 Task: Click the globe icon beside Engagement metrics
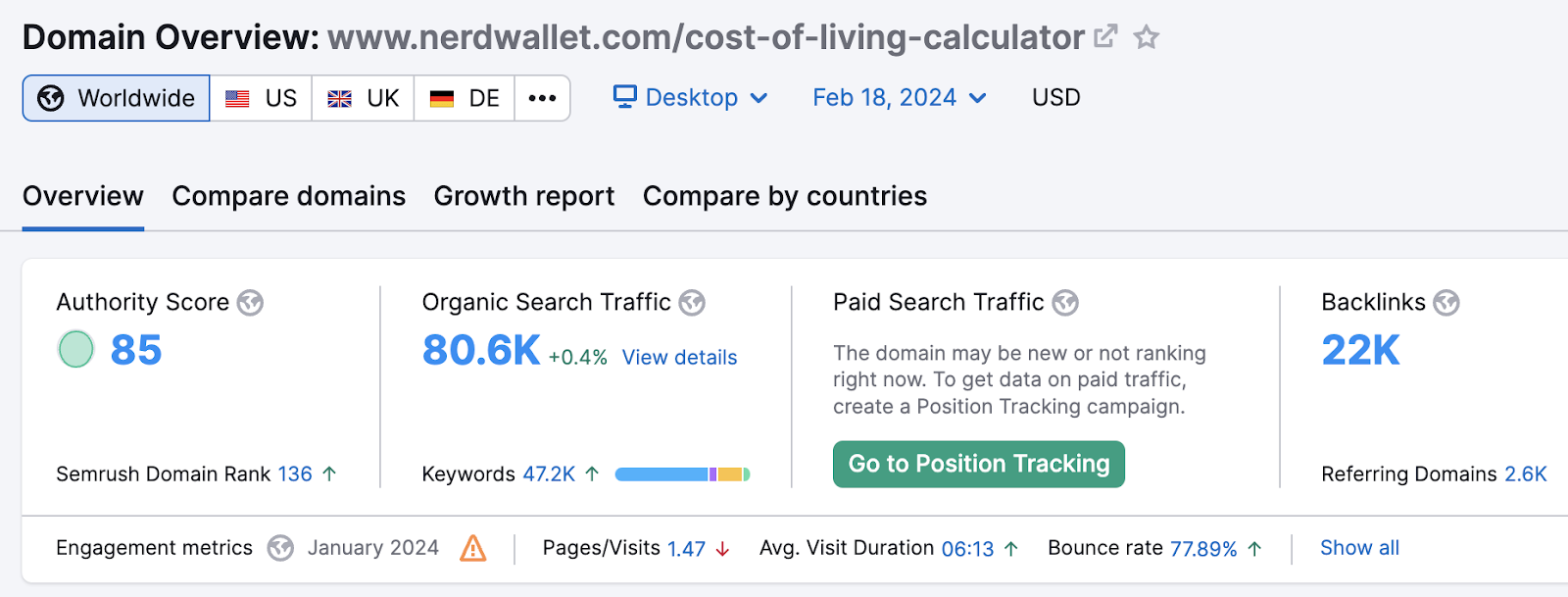(282, 548)
